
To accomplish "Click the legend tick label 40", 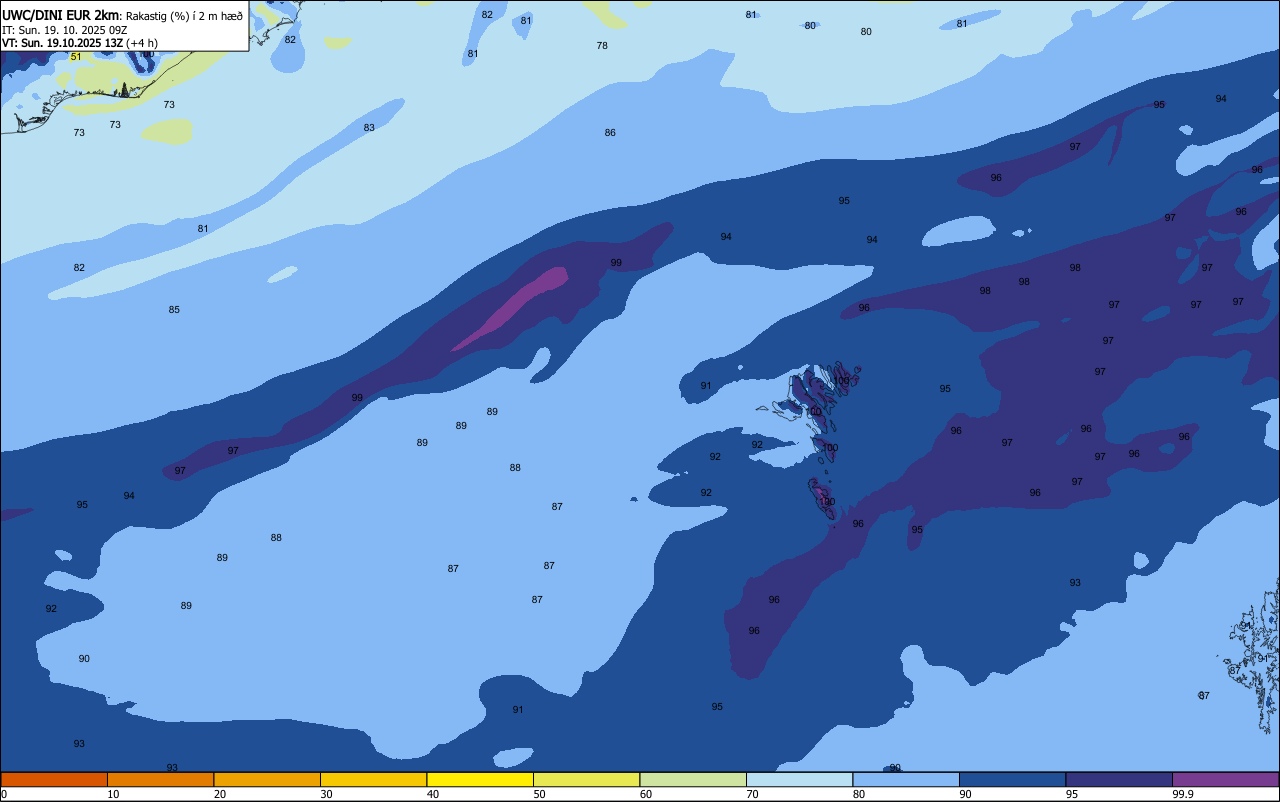I will click(433, 794).
